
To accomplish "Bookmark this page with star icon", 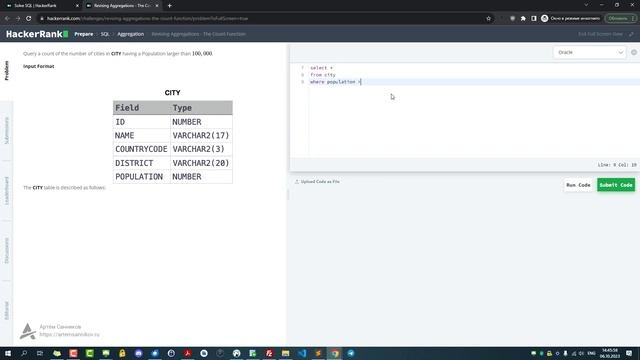I will point(488,18).
